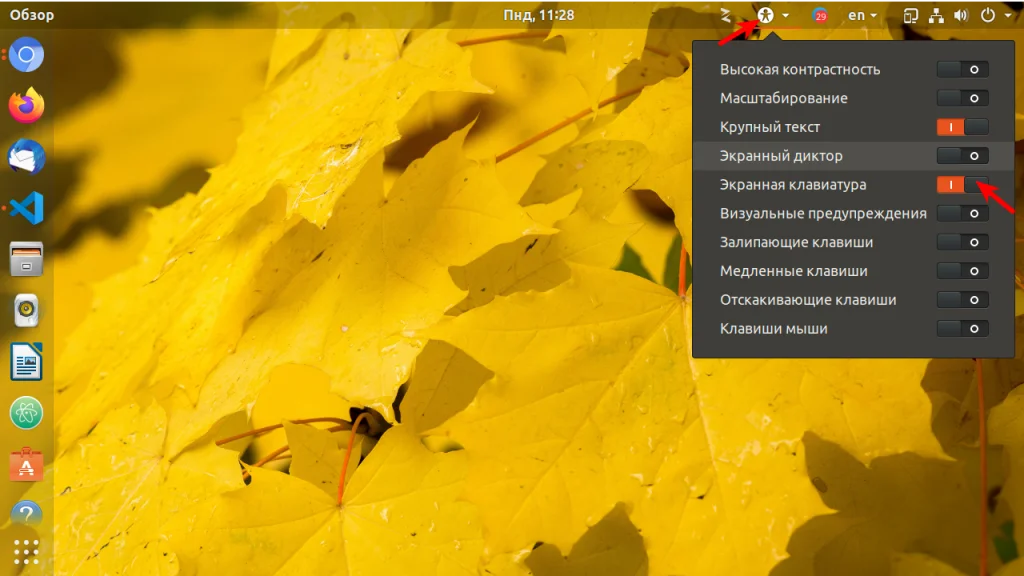The width and height of the screenshot is (1024, 576).
Task: Expand the accessibility menu dropdown arrow
Action: pos(786,15)
